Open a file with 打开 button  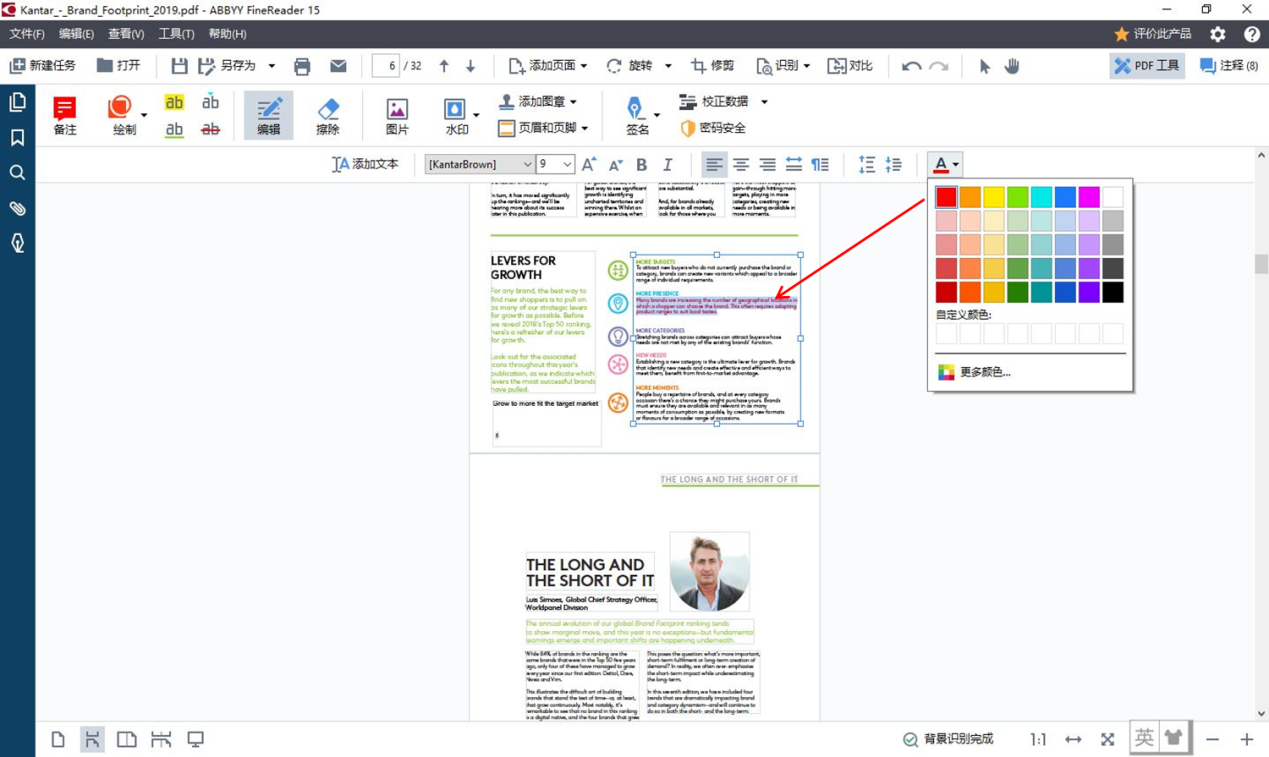pos(118,66)
